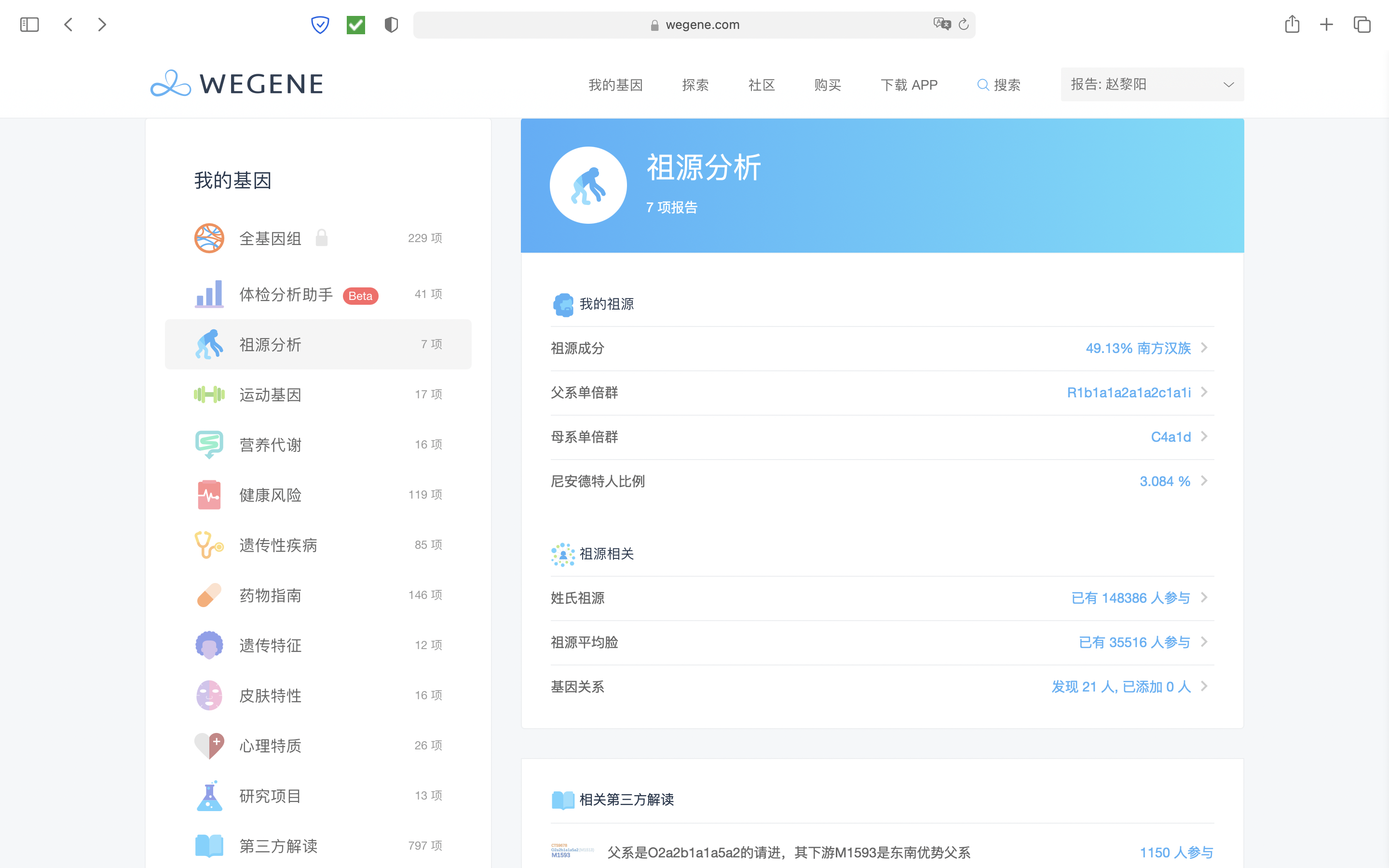Click the 健康风险 heartbeat icon

coord(209,495)
